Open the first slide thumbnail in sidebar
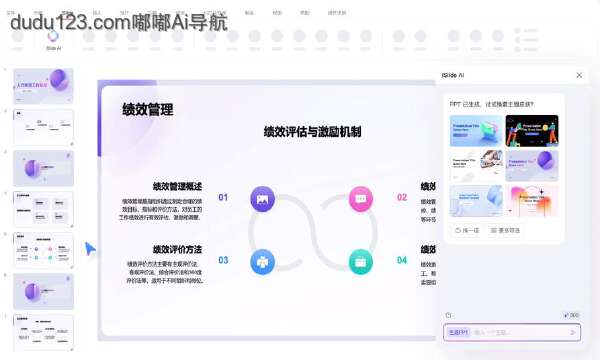The height and width of the screenshot is (360, 600). coord(43,86)
